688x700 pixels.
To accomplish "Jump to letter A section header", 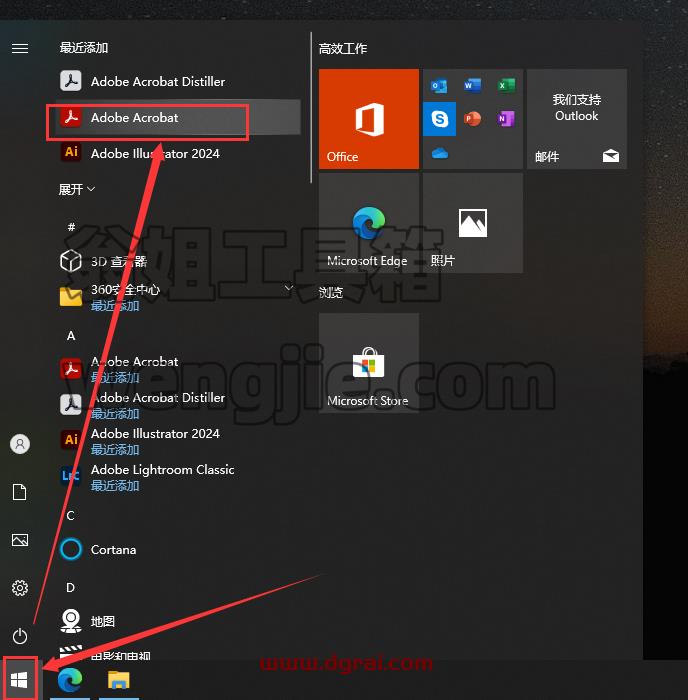I will [x=71, y=336].
